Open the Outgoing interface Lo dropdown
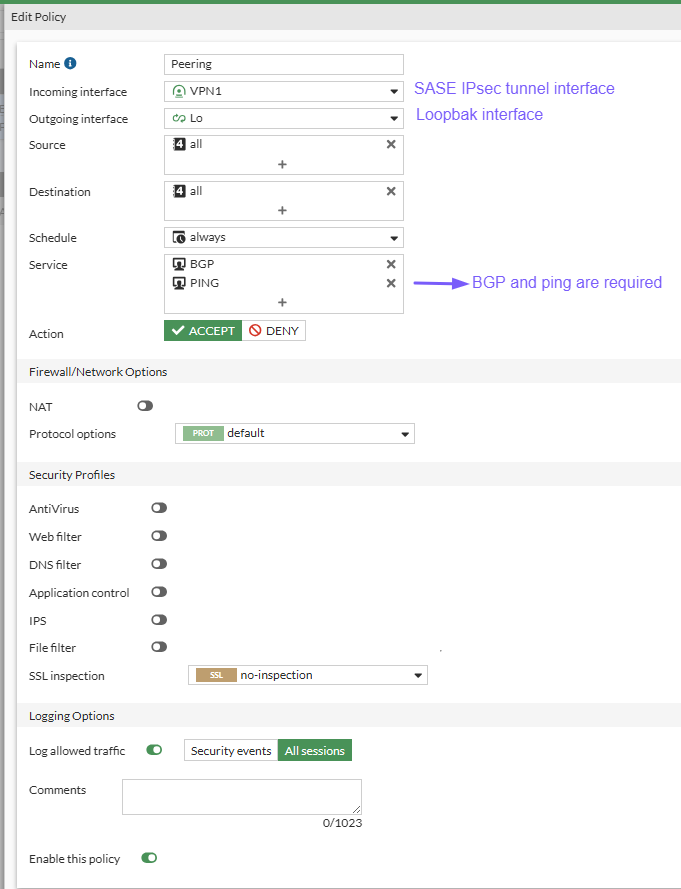This screenshot has height=889, width=681. [284, 119]
